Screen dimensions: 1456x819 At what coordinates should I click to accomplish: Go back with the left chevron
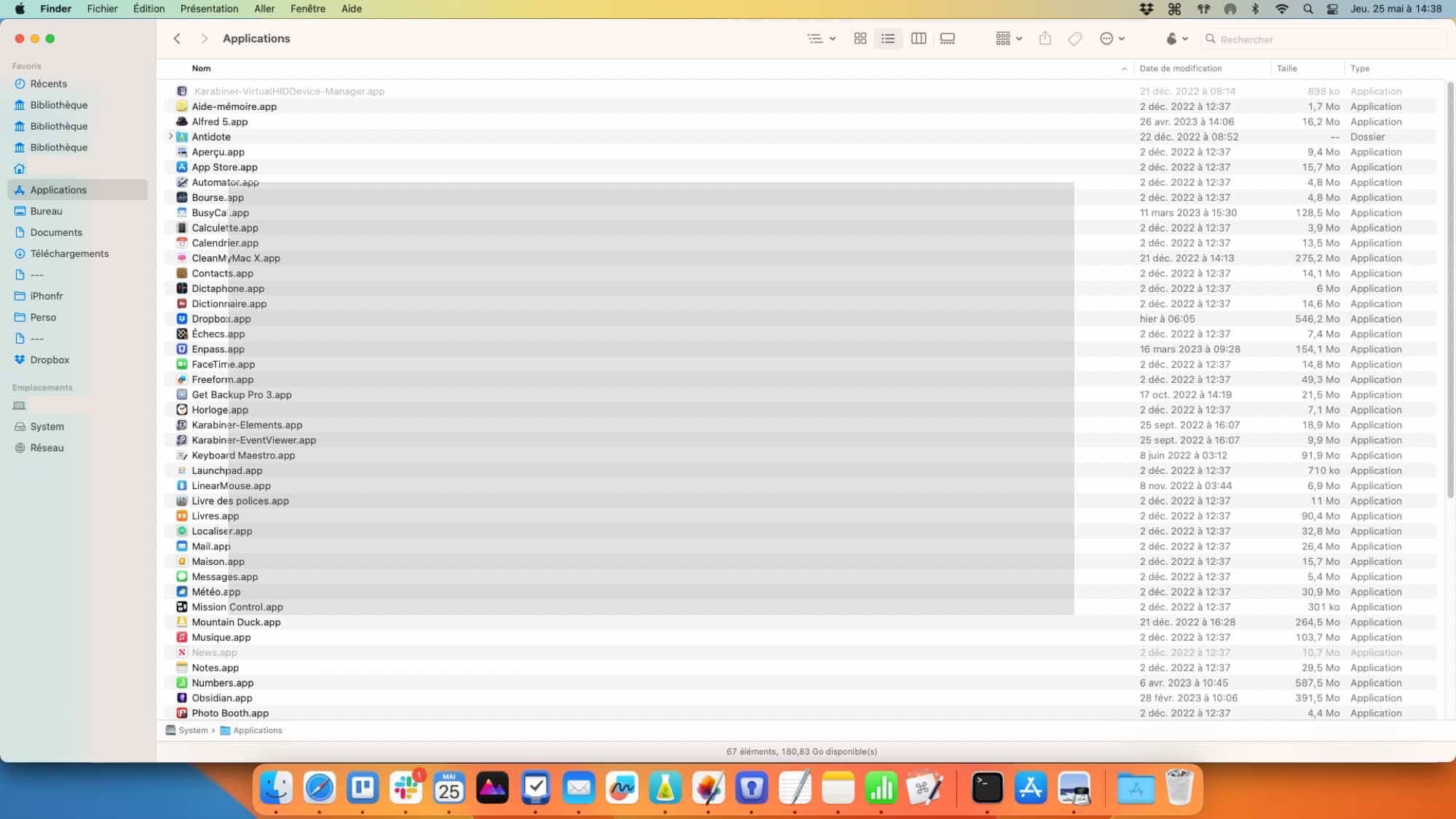[177, 39]
